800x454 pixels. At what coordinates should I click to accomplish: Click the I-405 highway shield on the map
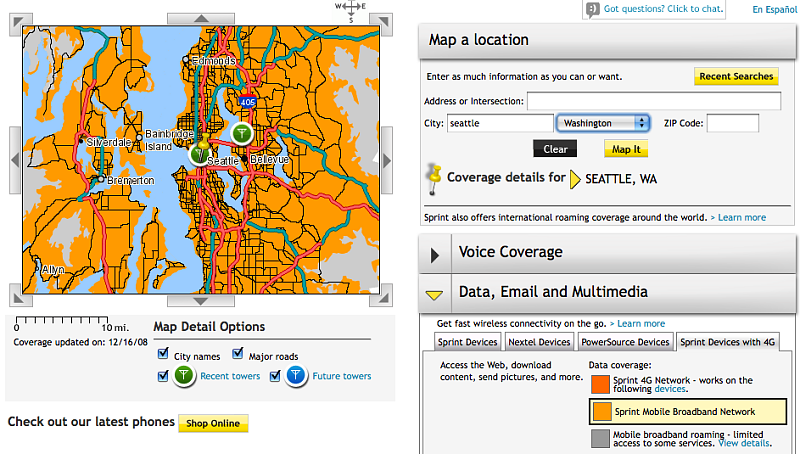(247, 101)
